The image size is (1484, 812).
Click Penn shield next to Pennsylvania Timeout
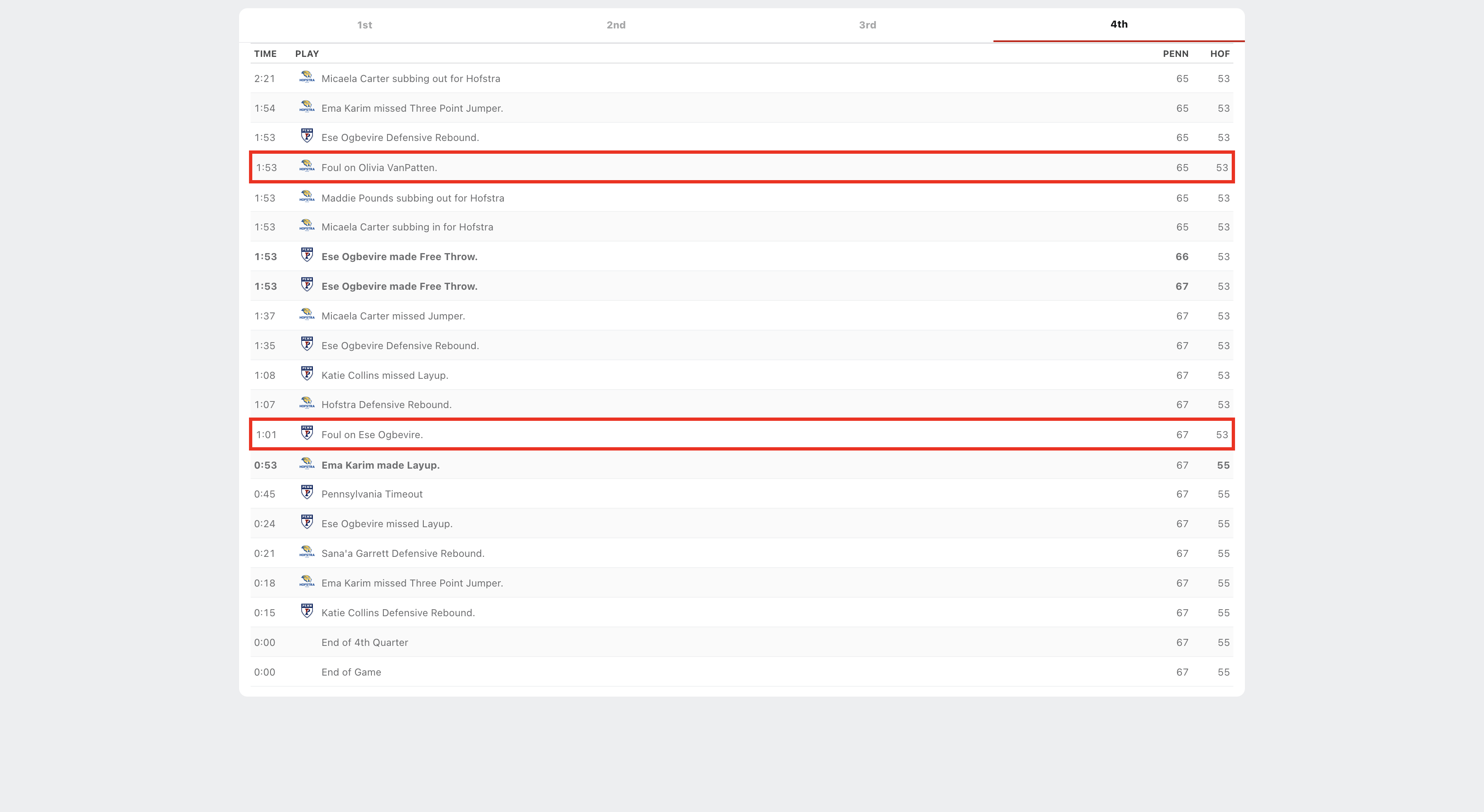pyautogui.click(x=306, y=493)
